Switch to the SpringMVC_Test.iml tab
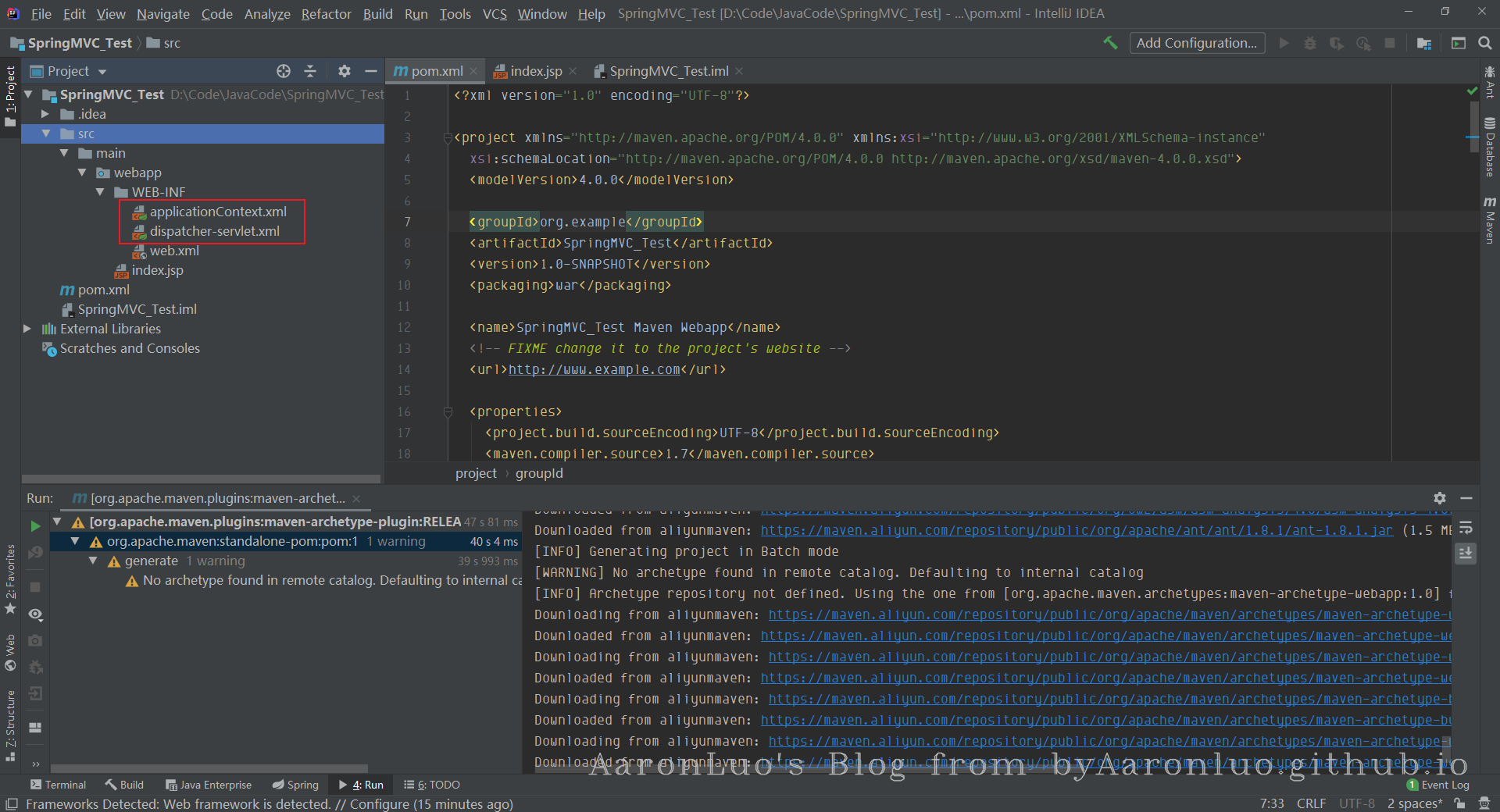This screenshot has height=812, width=1500. (x=669, y=71)
